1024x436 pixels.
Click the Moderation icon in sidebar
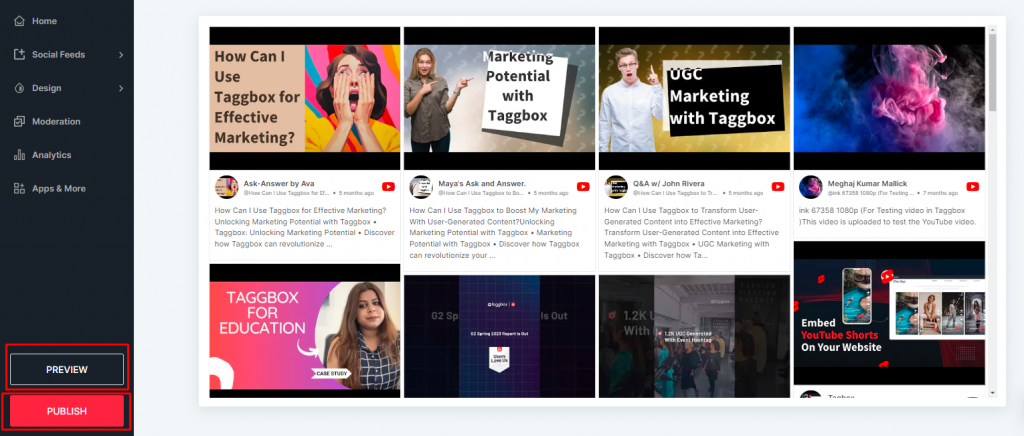tap(19, 122)
